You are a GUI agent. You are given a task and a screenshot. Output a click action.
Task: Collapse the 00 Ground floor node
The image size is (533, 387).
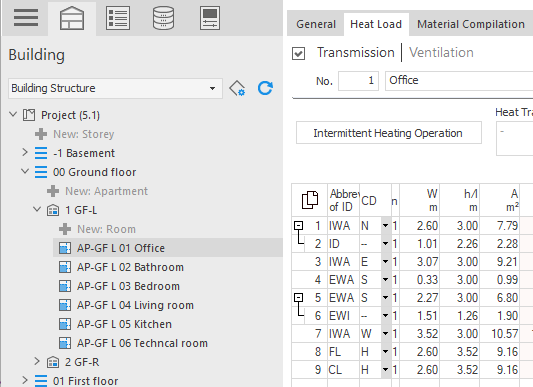point(25,171)
